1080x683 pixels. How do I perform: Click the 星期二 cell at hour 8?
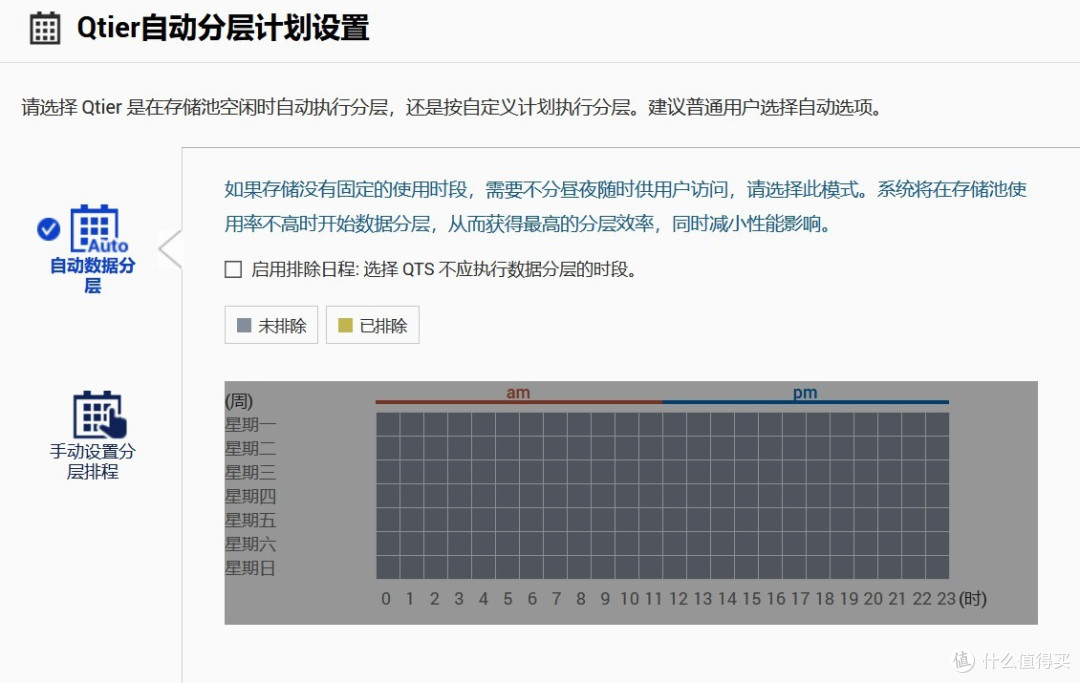point(579,448)
